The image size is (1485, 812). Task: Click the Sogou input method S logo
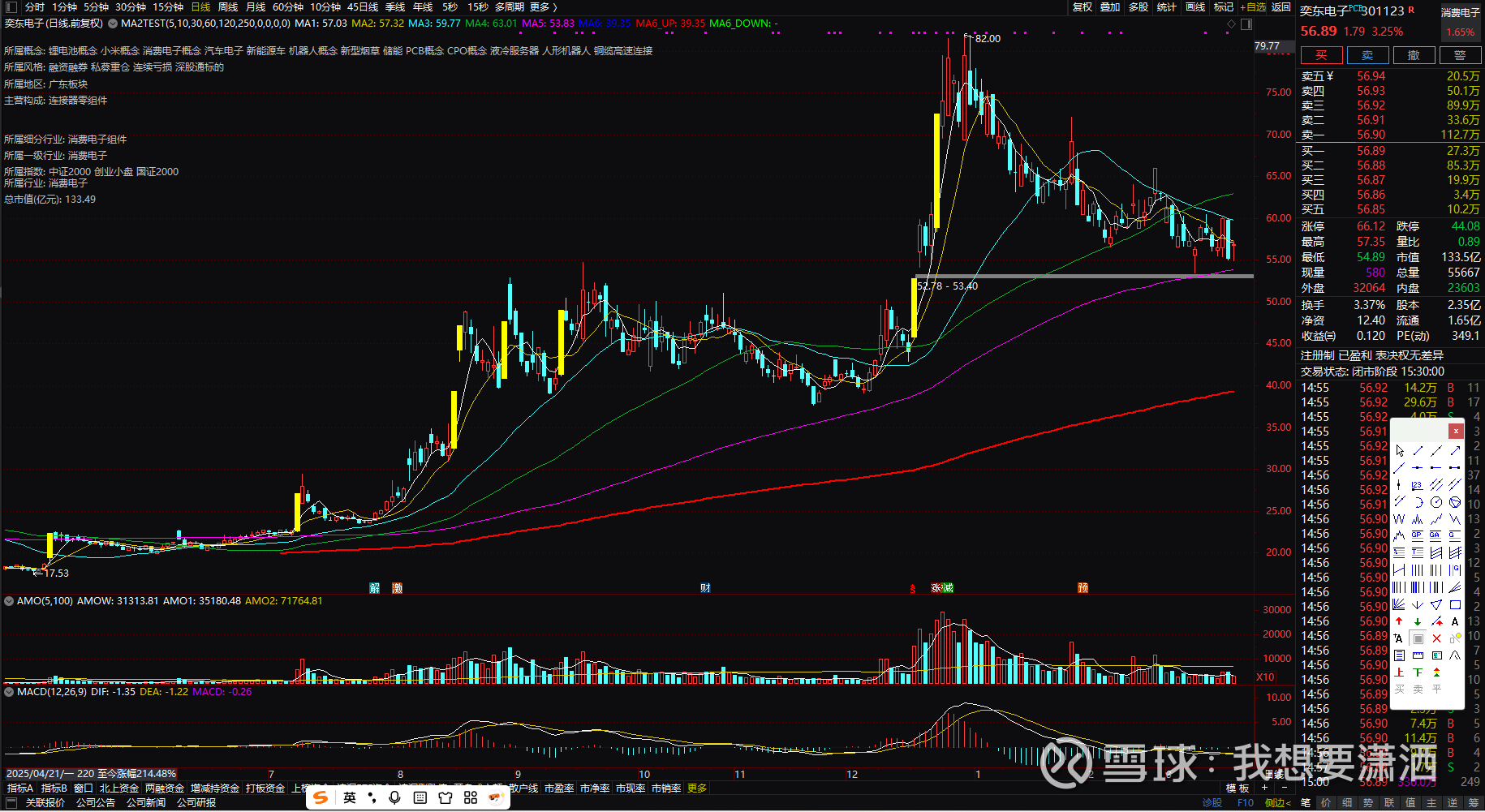tap(321, 797)
